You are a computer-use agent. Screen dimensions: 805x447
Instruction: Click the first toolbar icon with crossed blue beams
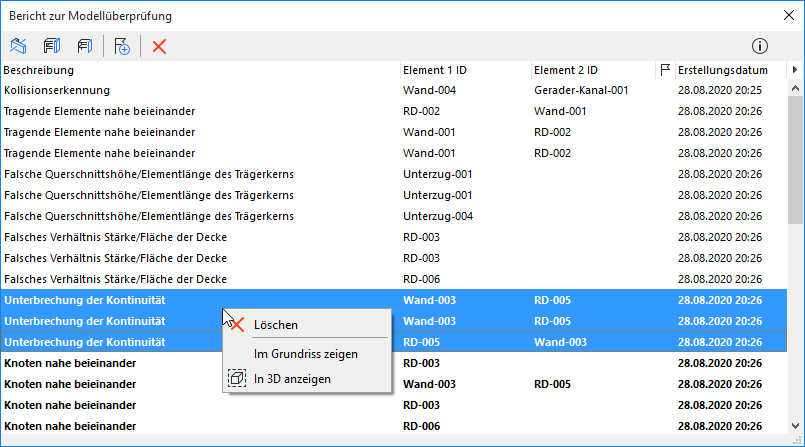(x=18, y=46)
